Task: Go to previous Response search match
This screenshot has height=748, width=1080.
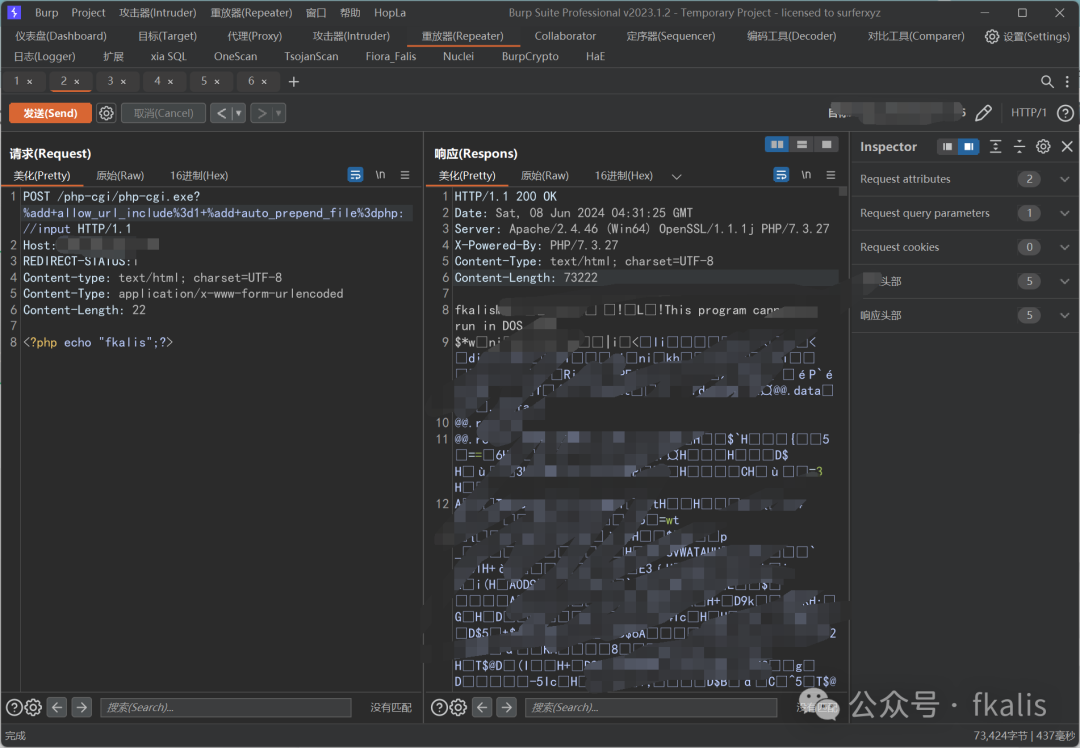Action: coord(482,707)
